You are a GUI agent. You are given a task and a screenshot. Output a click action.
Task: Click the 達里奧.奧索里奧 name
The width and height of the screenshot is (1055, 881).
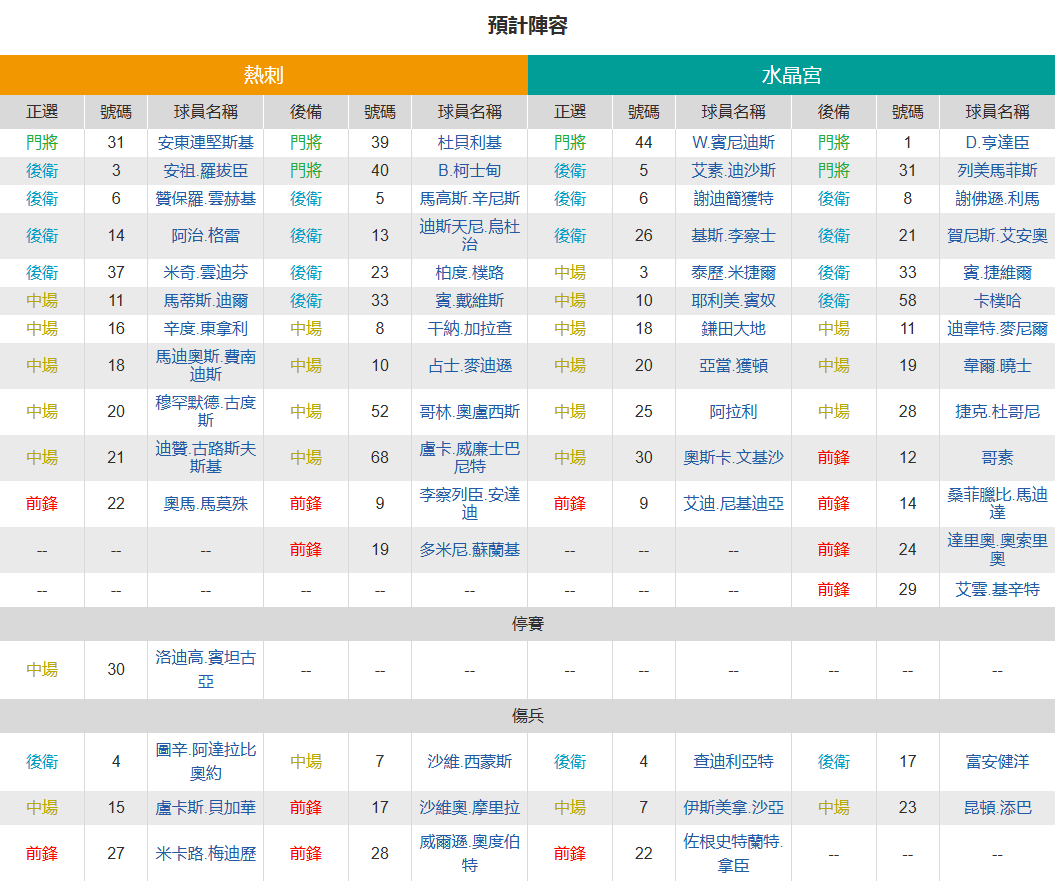click(x=997, y=550)
